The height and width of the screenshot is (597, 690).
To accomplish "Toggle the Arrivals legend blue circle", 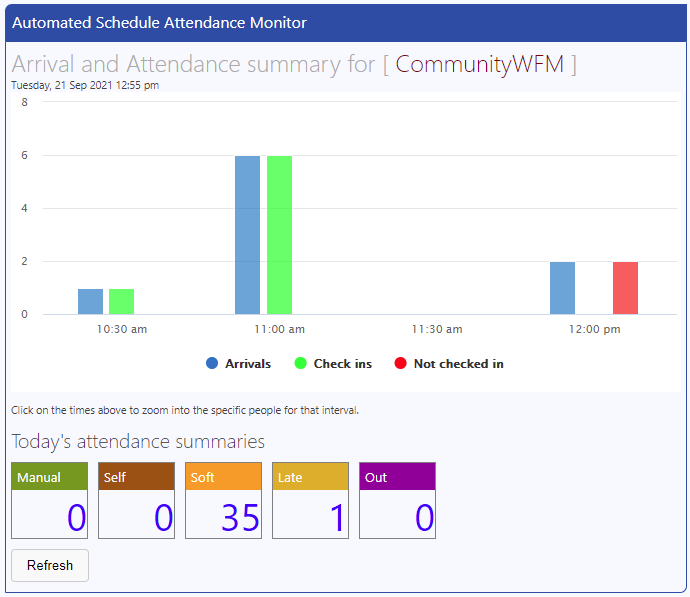I will pos(212,364).
